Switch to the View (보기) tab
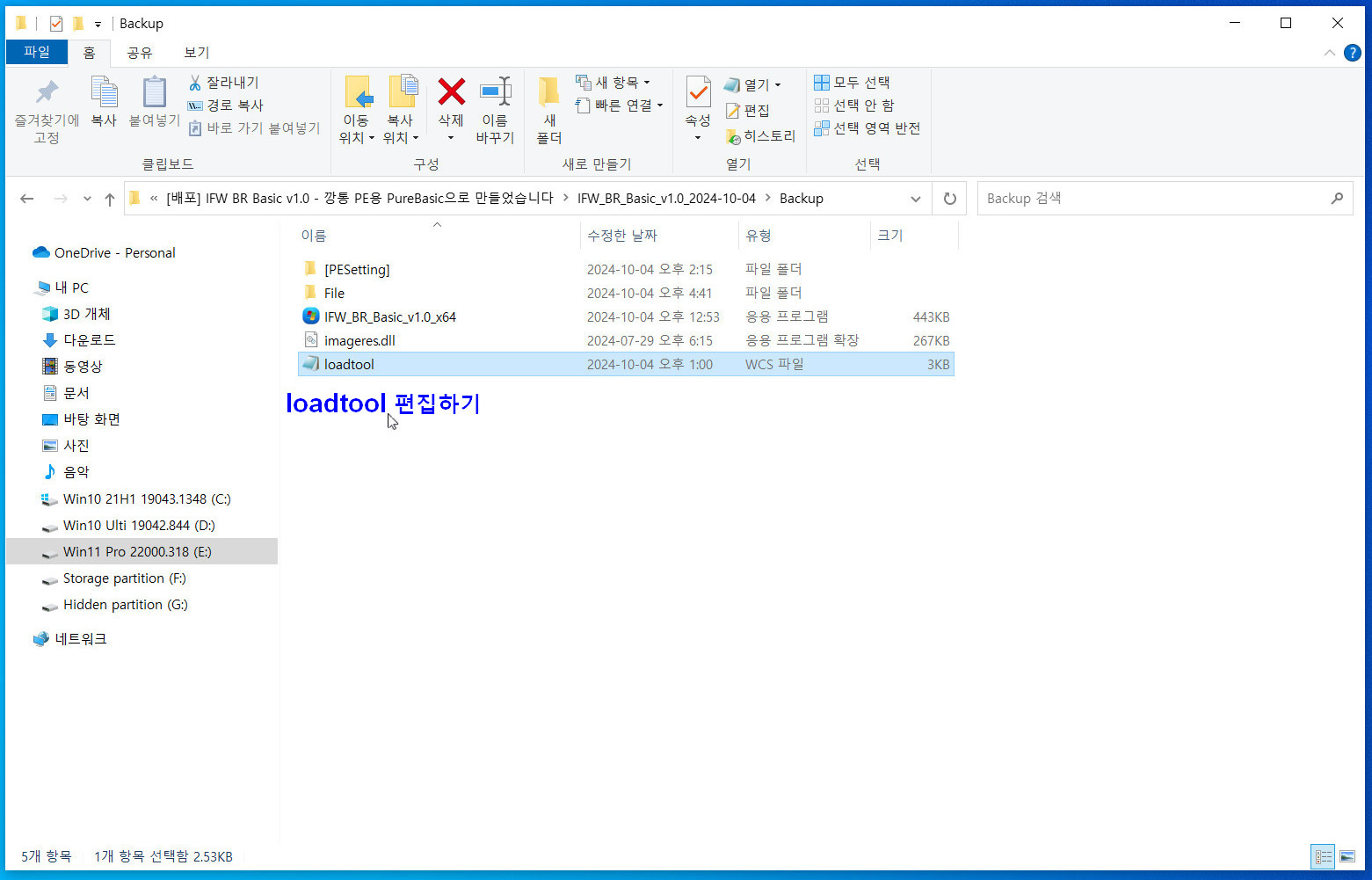The width and height of the screenshot is (1372, 880). click(197, 53)
